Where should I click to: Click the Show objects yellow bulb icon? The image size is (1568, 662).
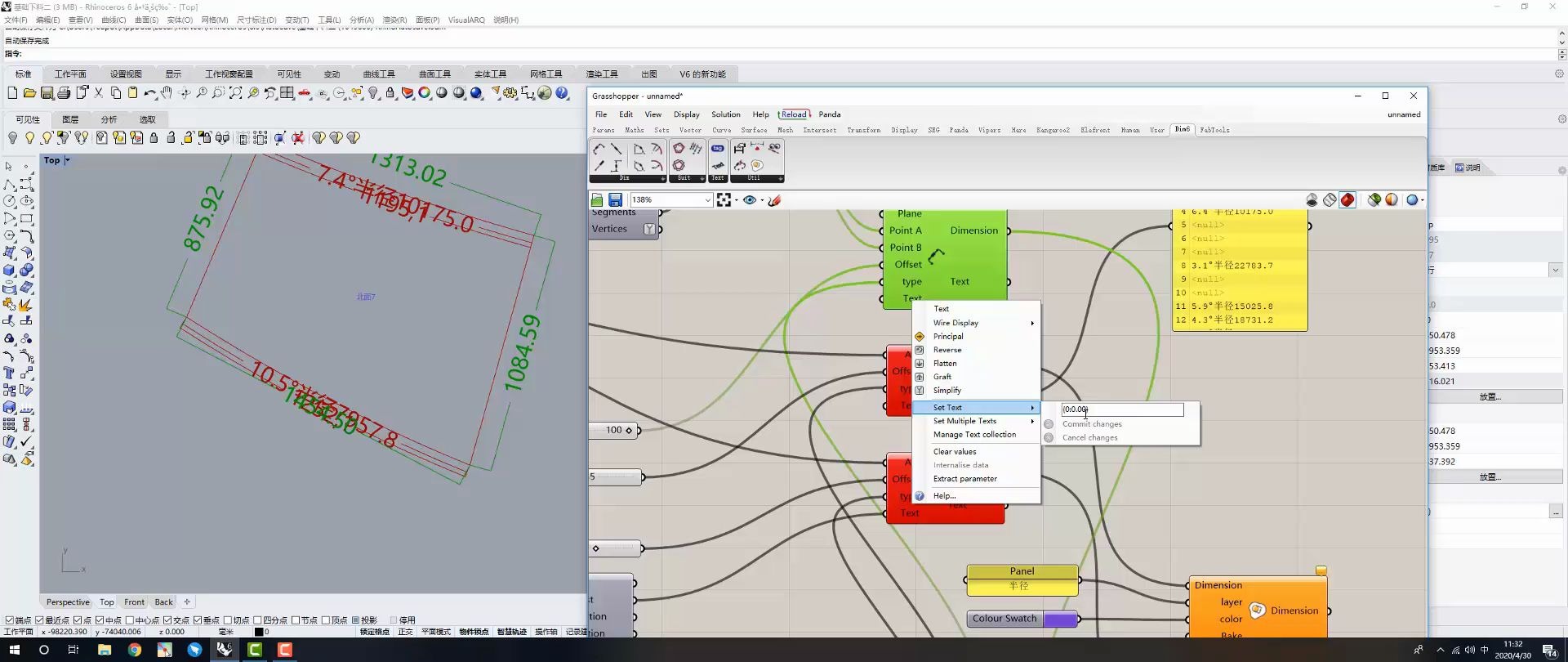[29, 138]
